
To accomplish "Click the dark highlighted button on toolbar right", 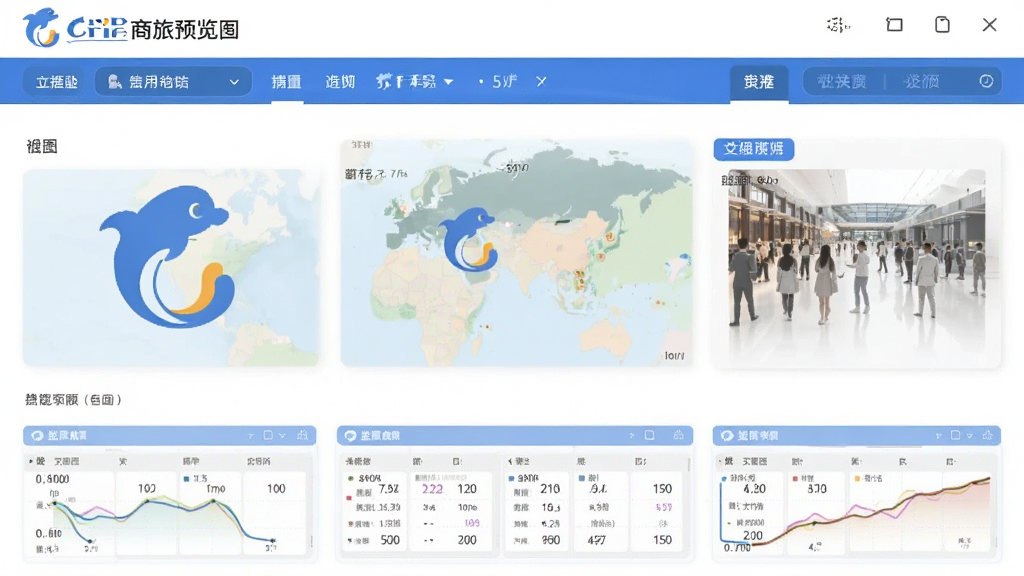I will [759, 82].
